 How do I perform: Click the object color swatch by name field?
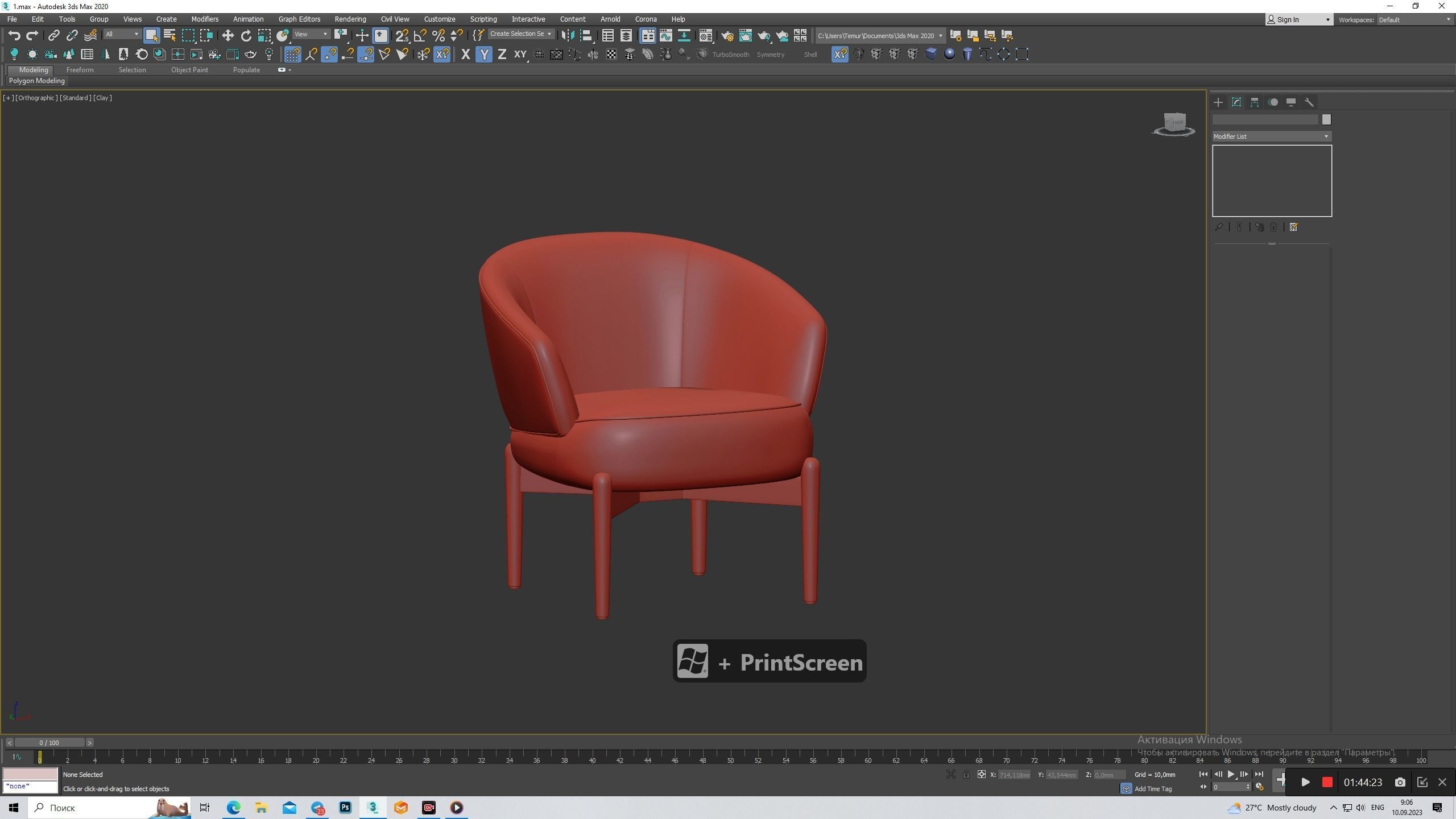pos(1326,119)
